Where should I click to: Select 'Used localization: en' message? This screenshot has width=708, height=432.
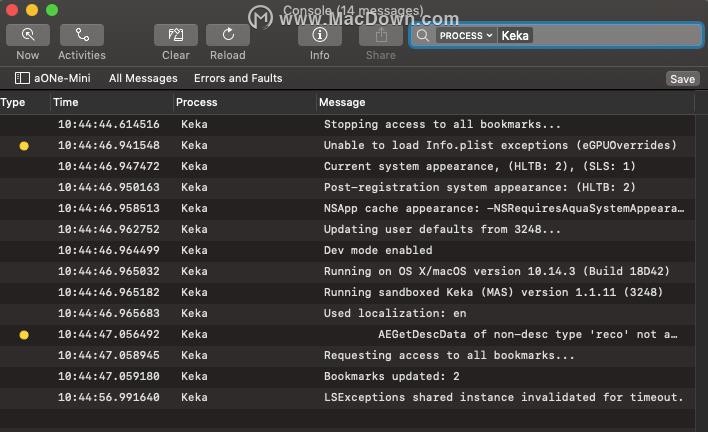point(395,313)
